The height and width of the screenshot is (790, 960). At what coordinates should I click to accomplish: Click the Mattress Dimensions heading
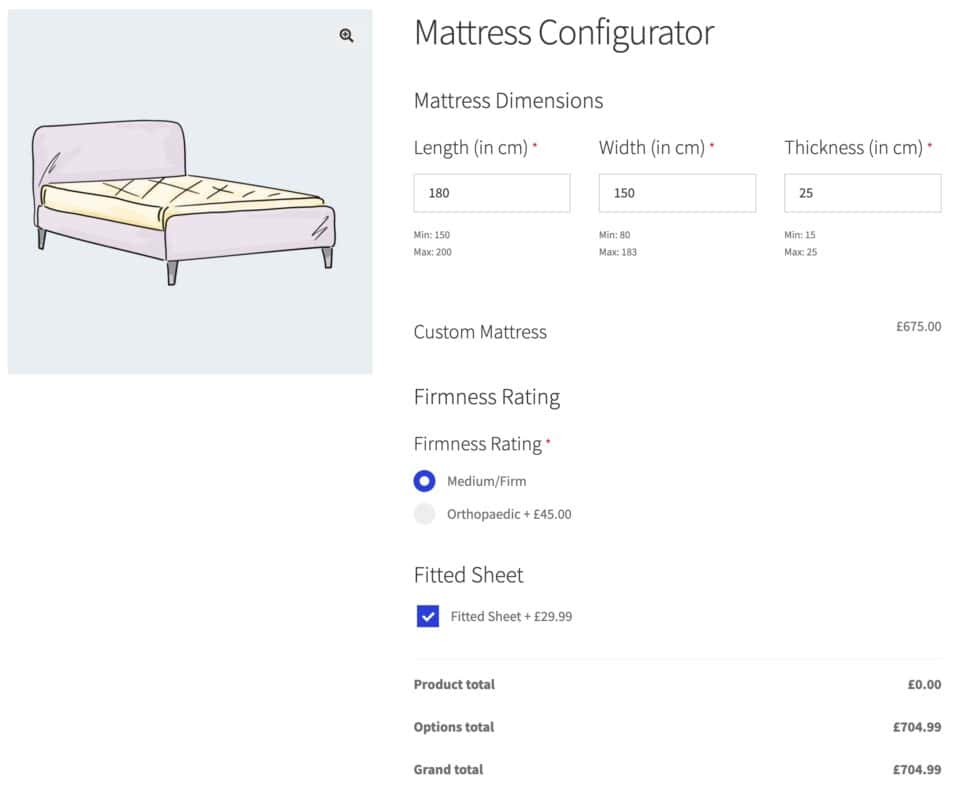tap(508, 100)
